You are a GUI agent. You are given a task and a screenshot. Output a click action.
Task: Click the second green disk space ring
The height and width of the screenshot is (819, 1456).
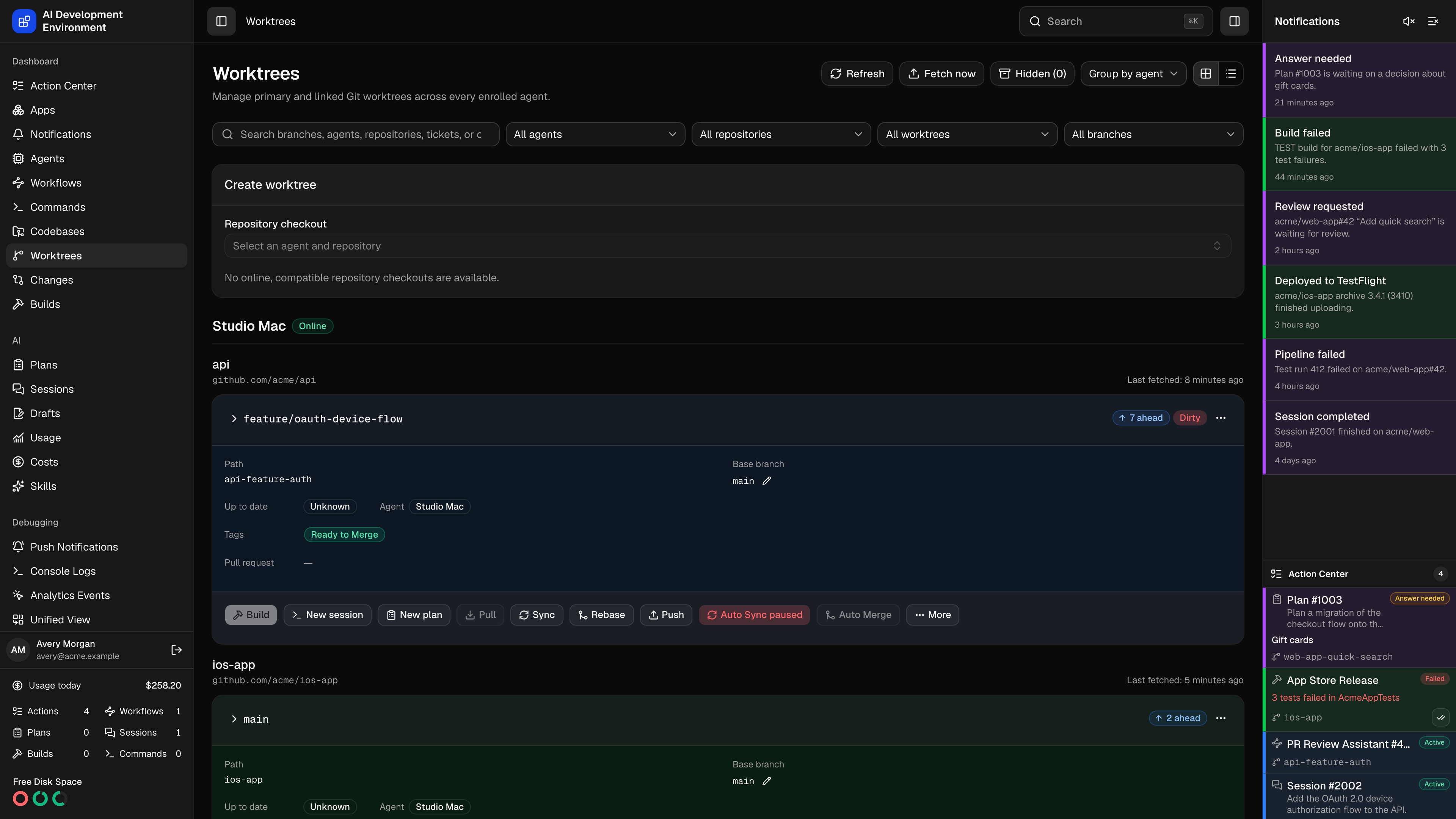pos(40,799)
